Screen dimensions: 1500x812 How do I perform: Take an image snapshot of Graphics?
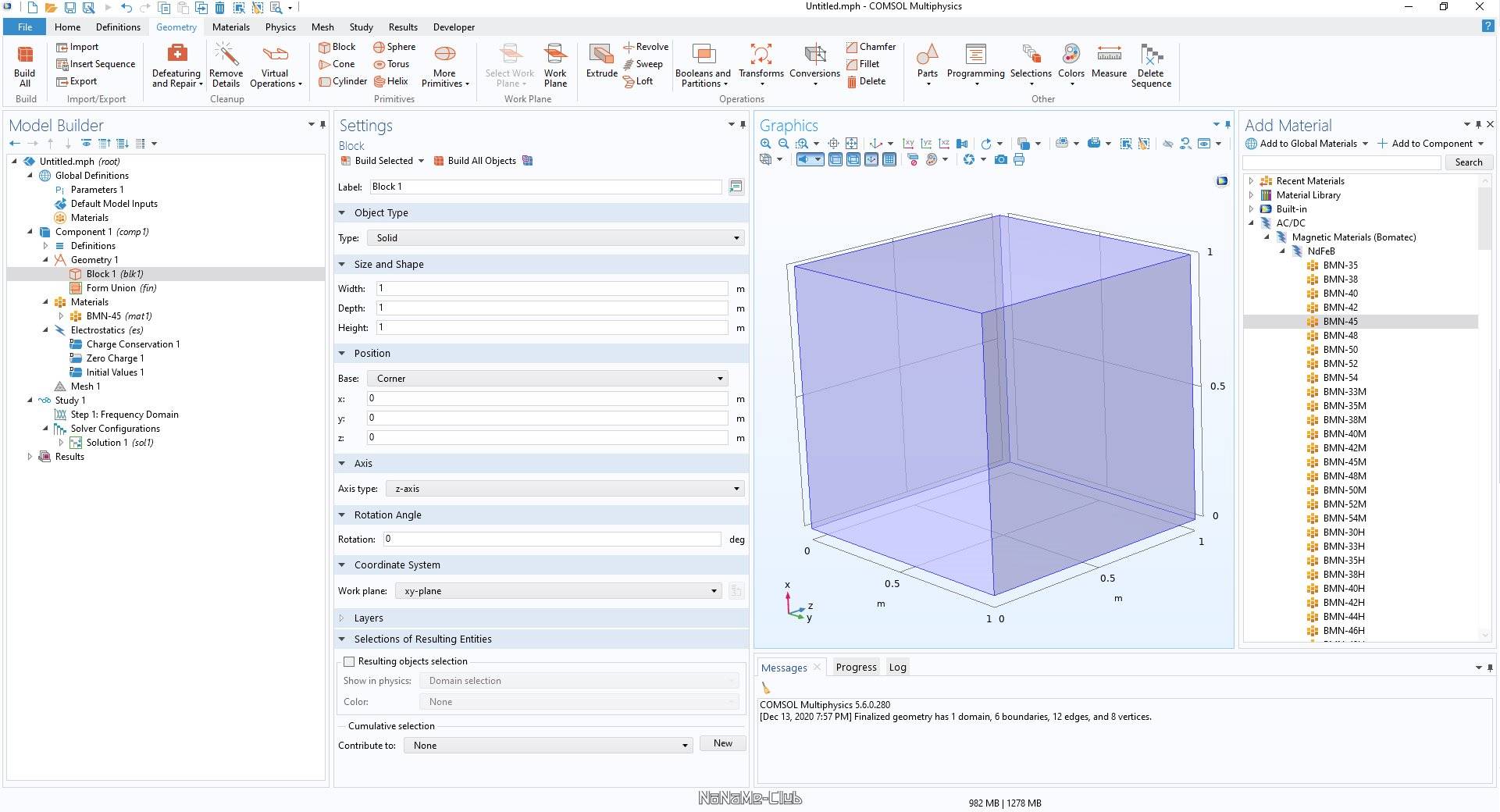1001,159
